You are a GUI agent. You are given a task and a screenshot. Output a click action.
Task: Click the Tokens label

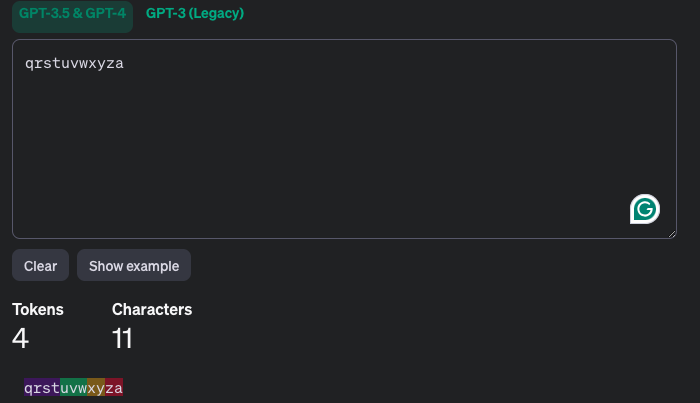38,310
